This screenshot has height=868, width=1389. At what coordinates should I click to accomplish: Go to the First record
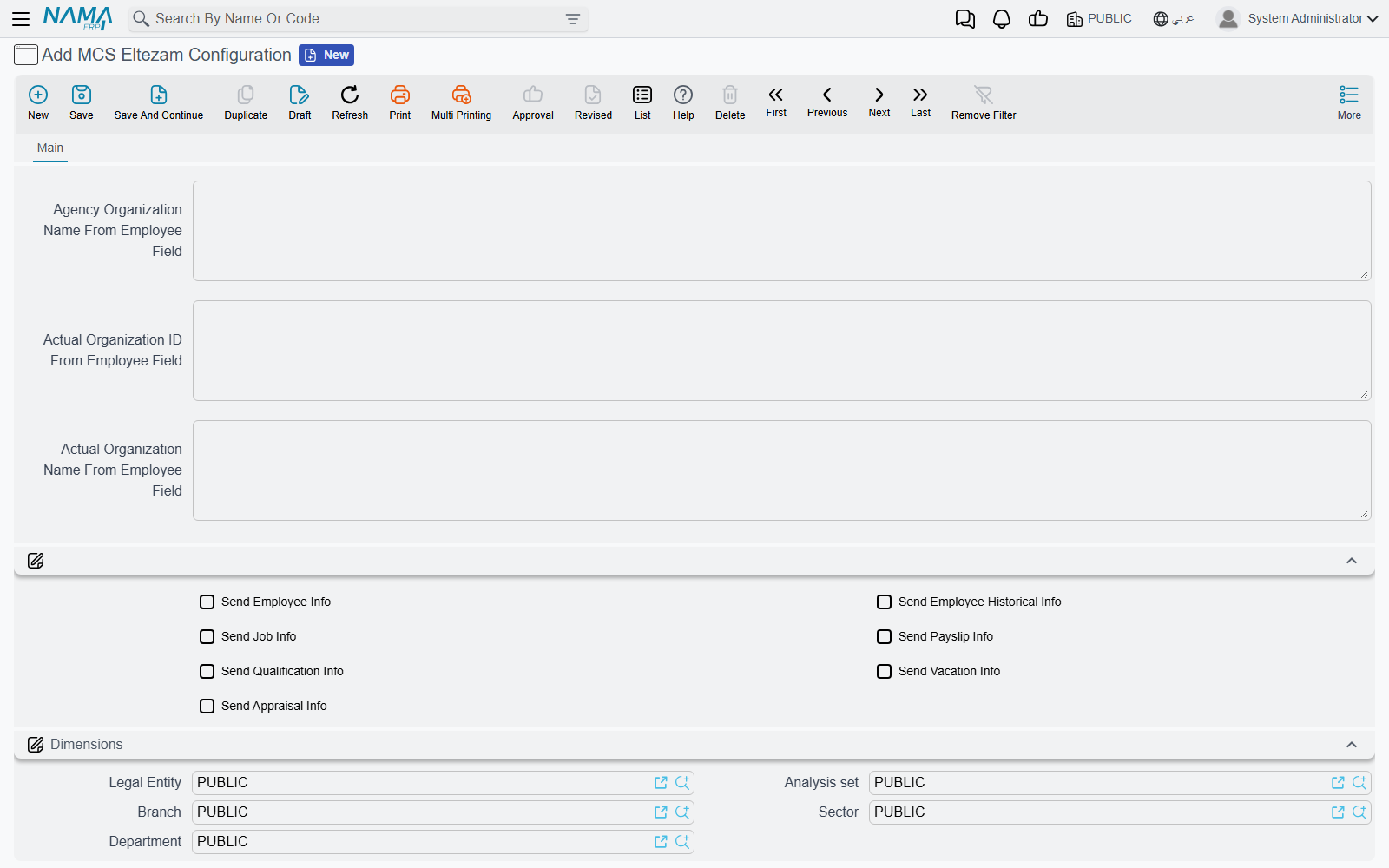[776, 102]
